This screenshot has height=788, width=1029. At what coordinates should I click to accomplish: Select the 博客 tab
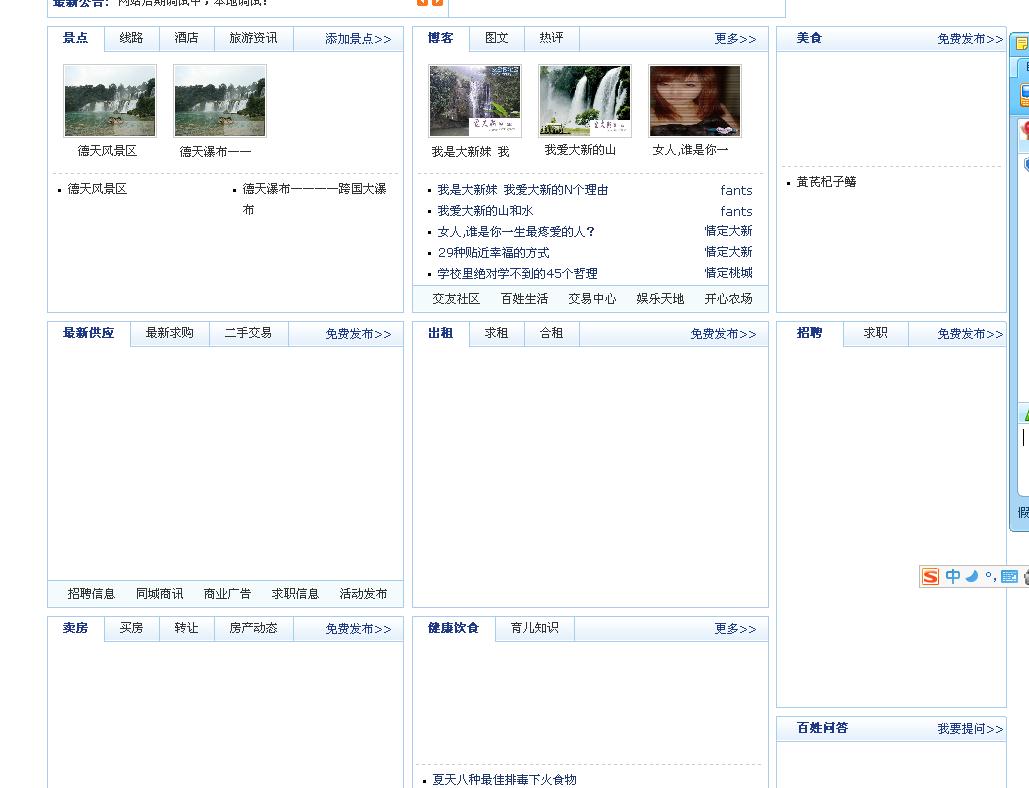[x=440, y=38]
